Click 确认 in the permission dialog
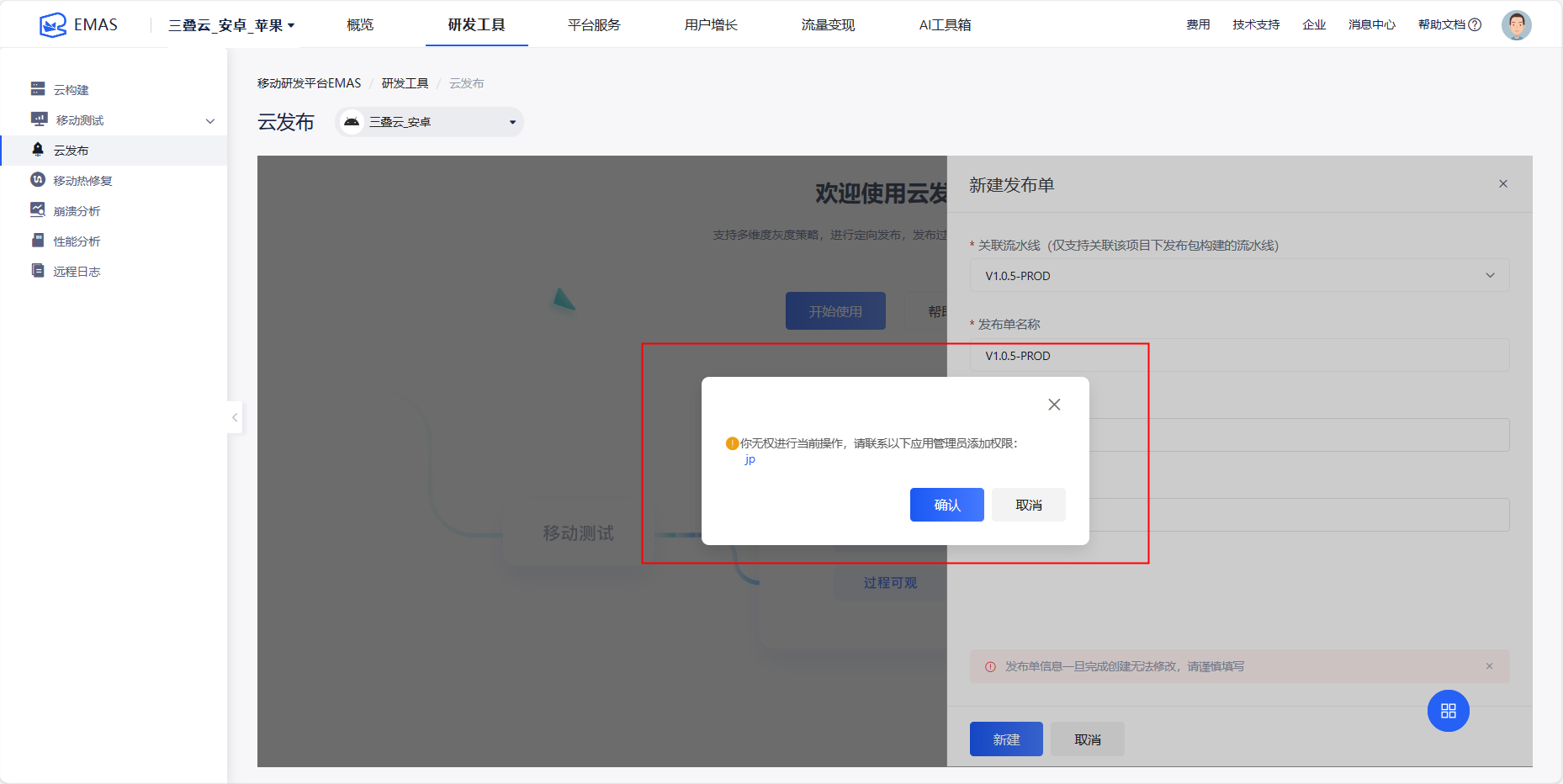Screen dimensions: 1563x784 click(x=947, y=505)
